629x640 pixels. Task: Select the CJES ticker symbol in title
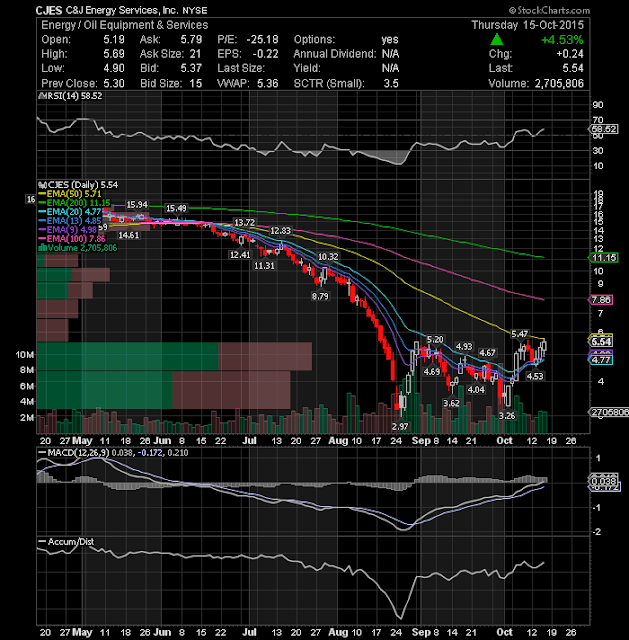(49, 11)
